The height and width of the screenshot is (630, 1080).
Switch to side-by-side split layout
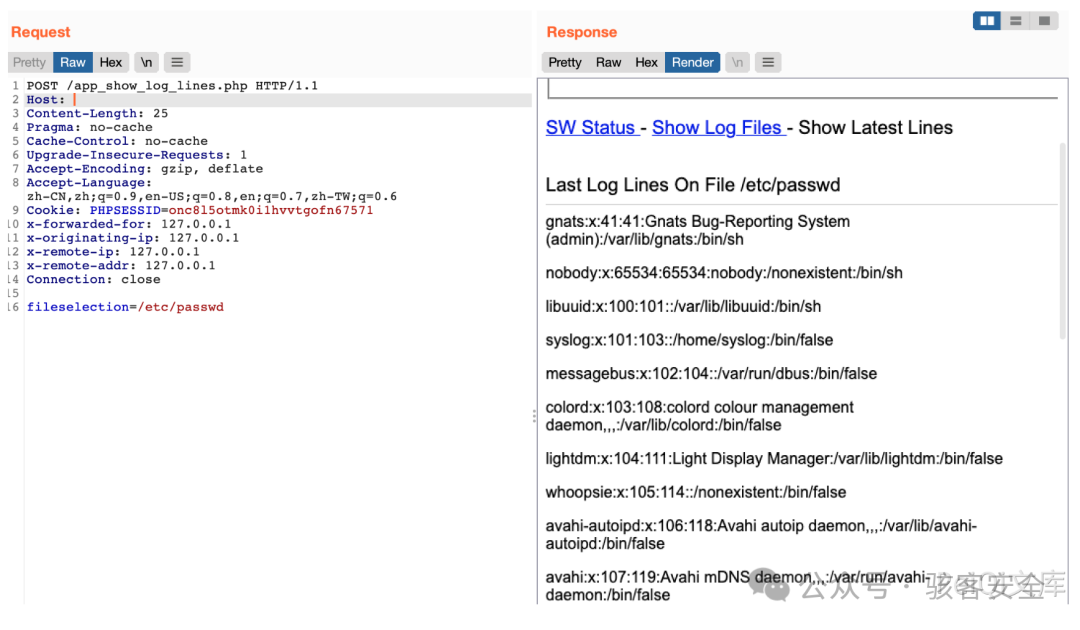987,21
